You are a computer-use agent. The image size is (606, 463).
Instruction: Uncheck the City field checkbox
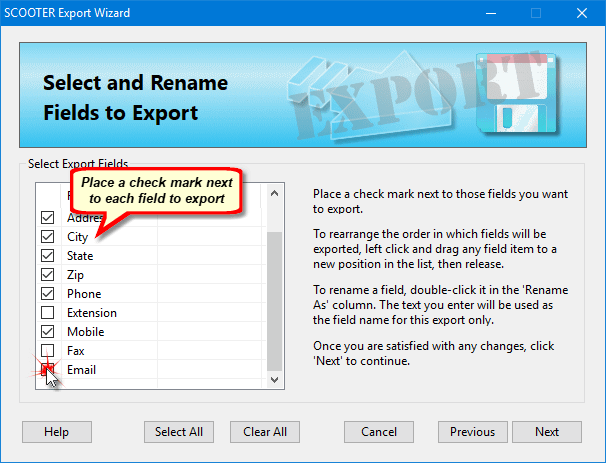[x=48, y=237]
